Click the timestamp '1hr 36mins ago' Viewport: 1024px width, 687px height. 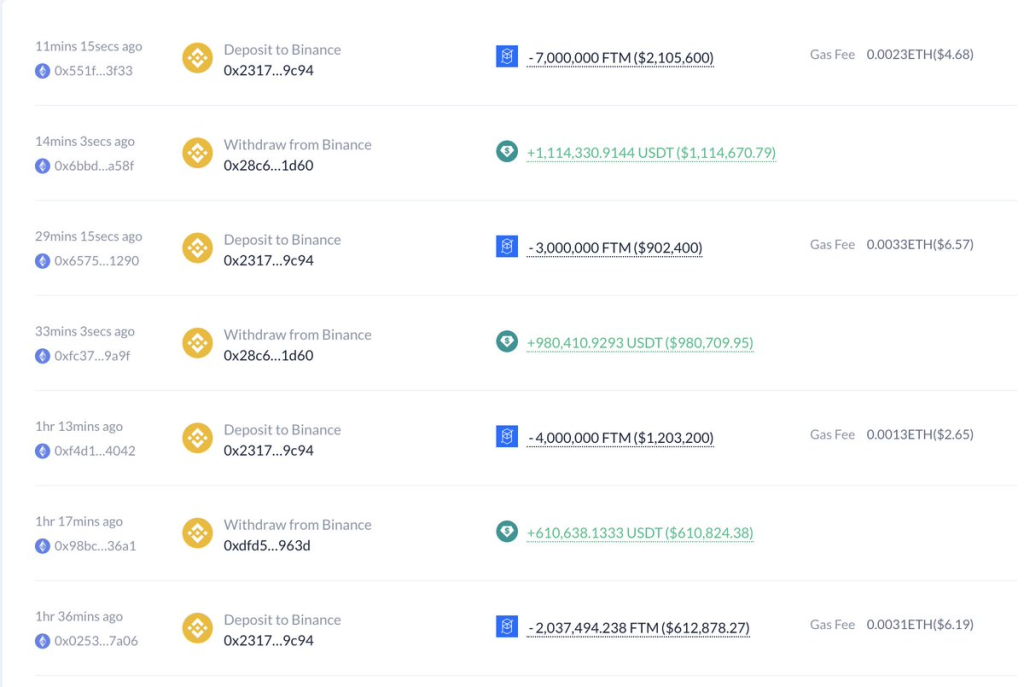point(79,616)
